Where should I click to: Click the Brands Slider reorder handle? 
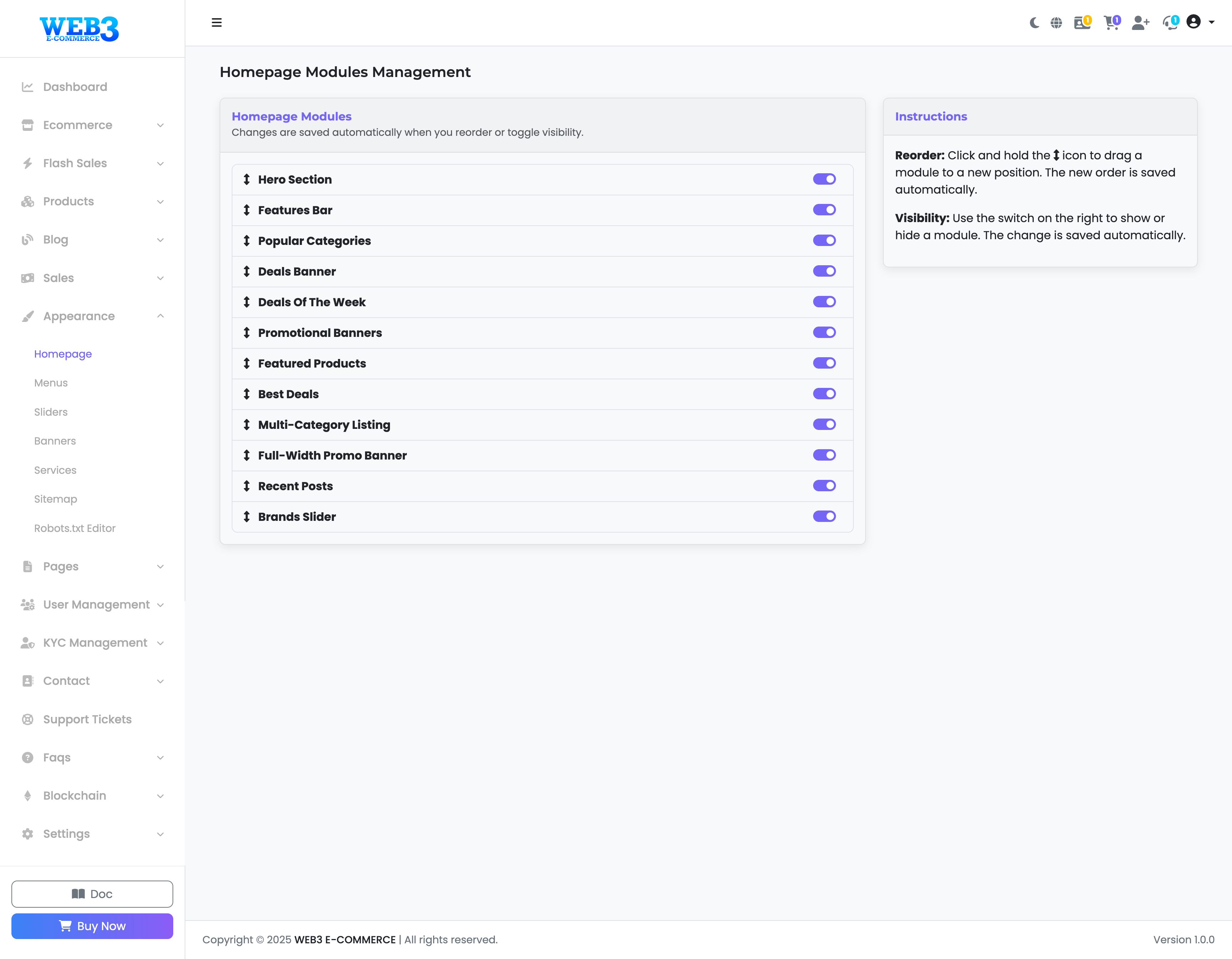(x=247, y=517)
